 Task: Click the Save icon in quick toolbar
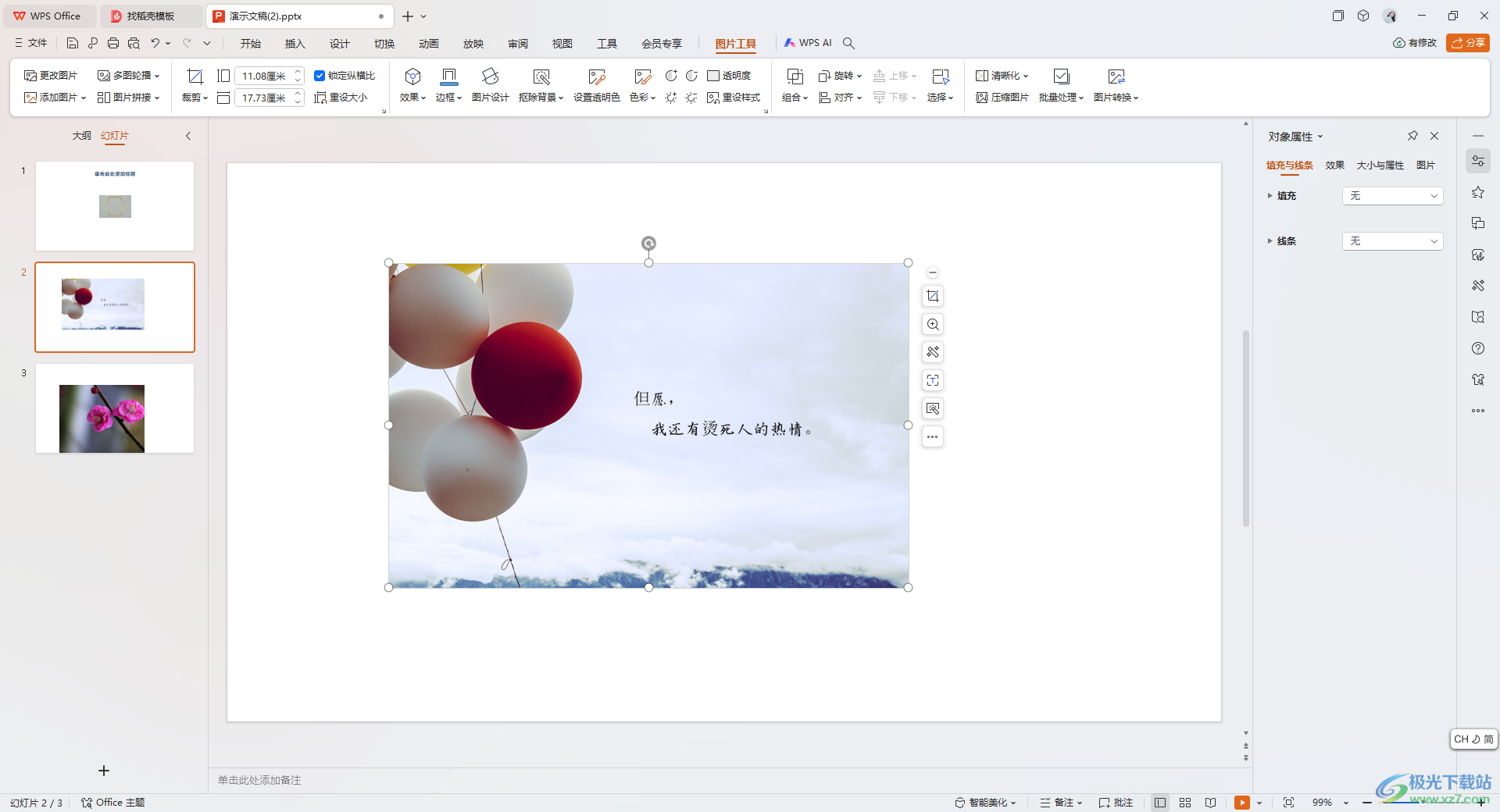[x=73, y=43]
